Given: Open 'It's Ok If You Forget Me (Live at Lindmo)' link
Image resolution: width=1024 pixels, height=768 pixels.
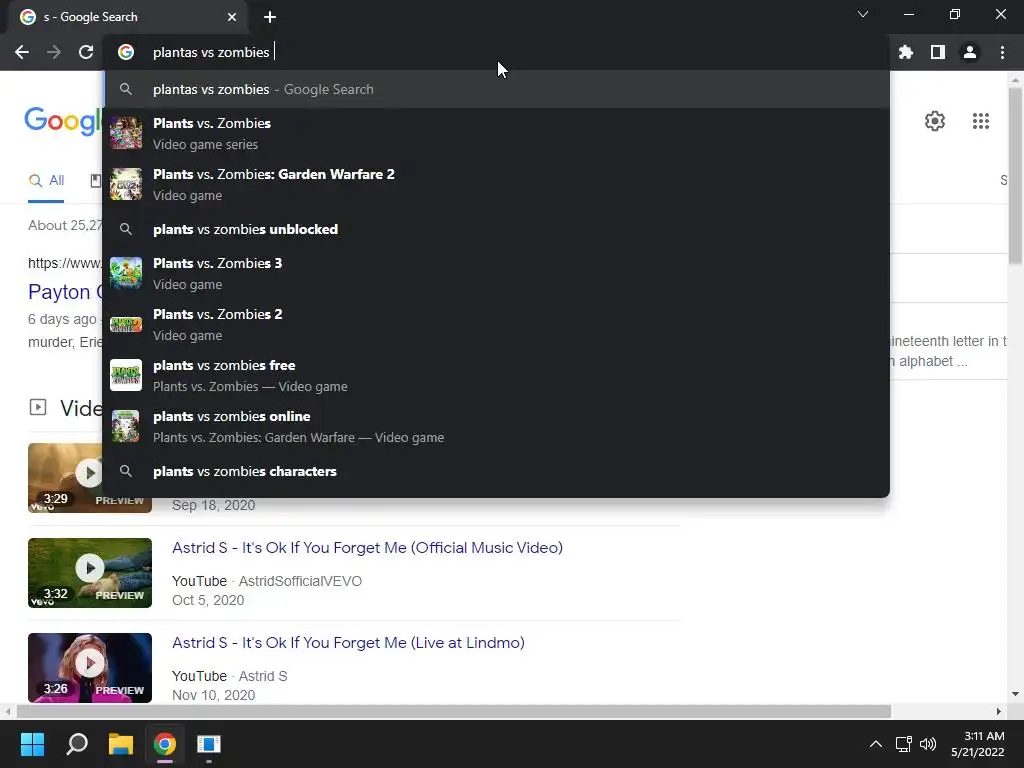Looking at the screenshot, I should tap(348, 643).
